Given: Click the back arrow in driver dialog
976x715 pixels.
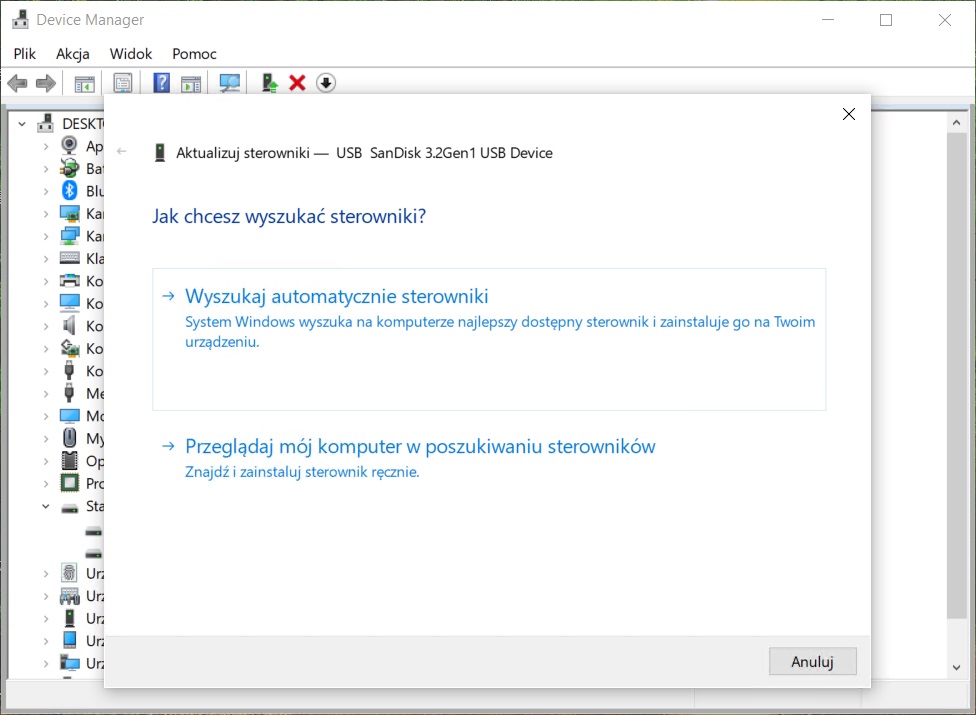Looking at the screenshot, I should coord(122,152).
